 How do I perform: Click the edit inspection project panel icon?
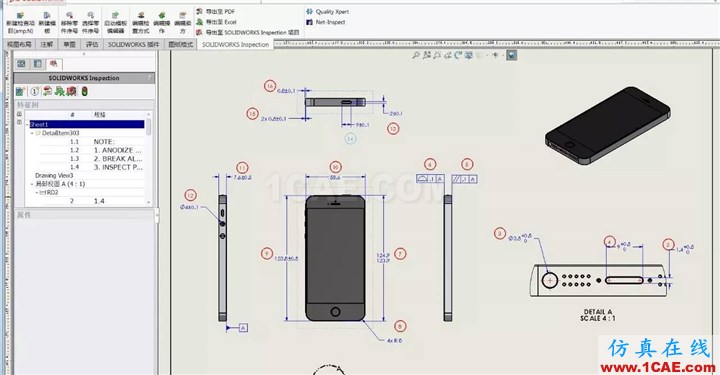coord(20,91)
